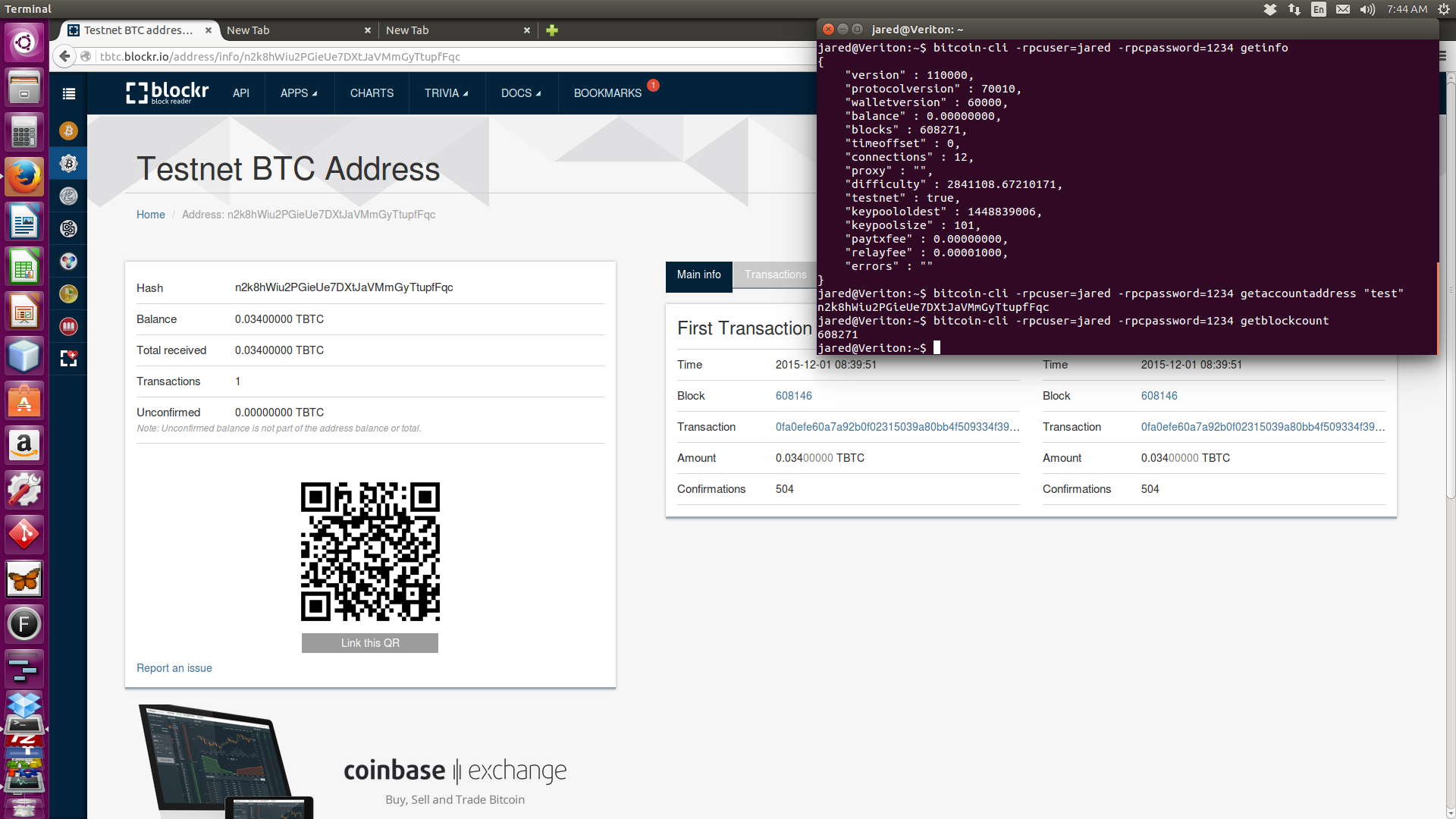Image resolution: width=1456 pixels, height=819 pixels.
Task: Select the second New Tab browser tab
Action: pos(455,30)
